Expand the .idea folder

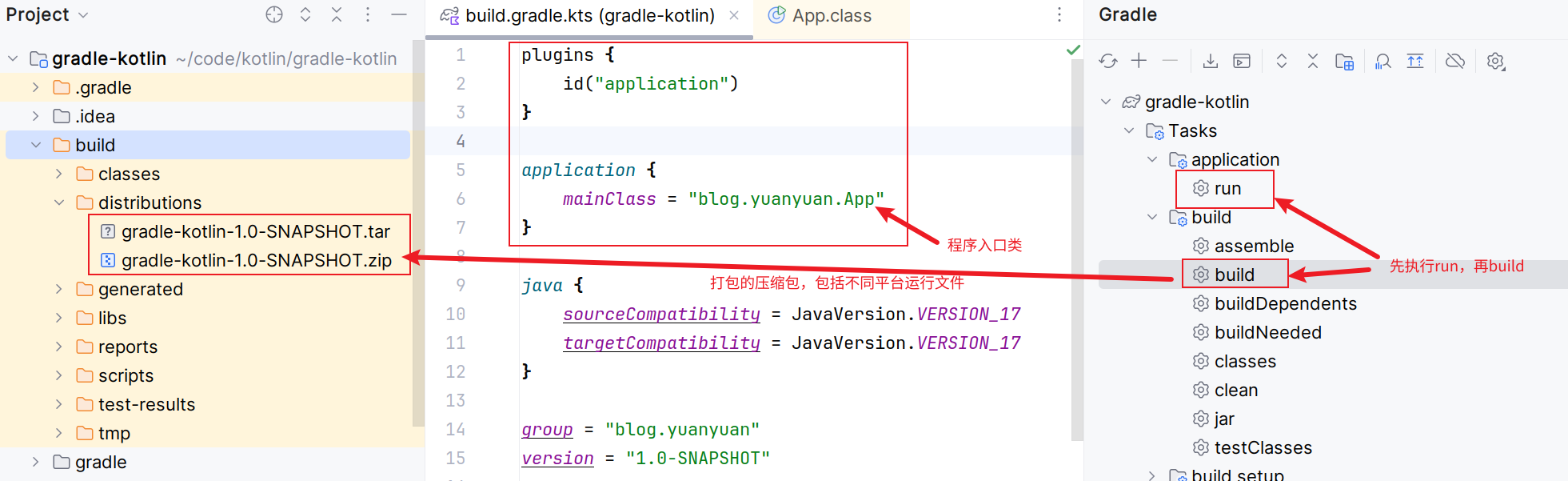pos(35,116)
